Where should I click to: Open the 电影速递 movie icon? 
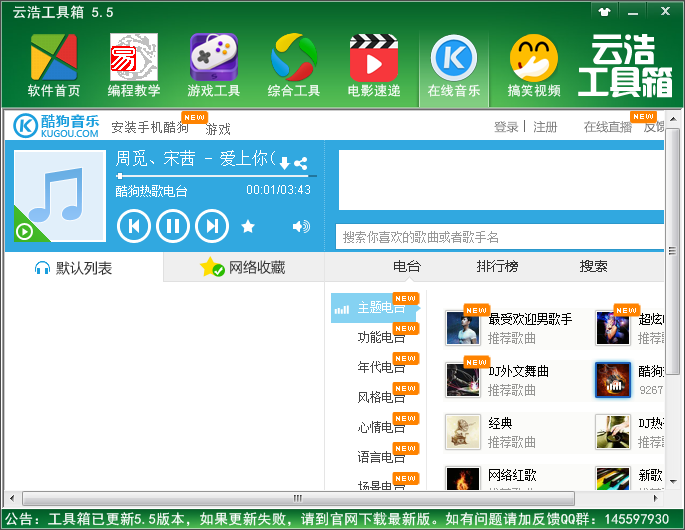pos(374,66)
